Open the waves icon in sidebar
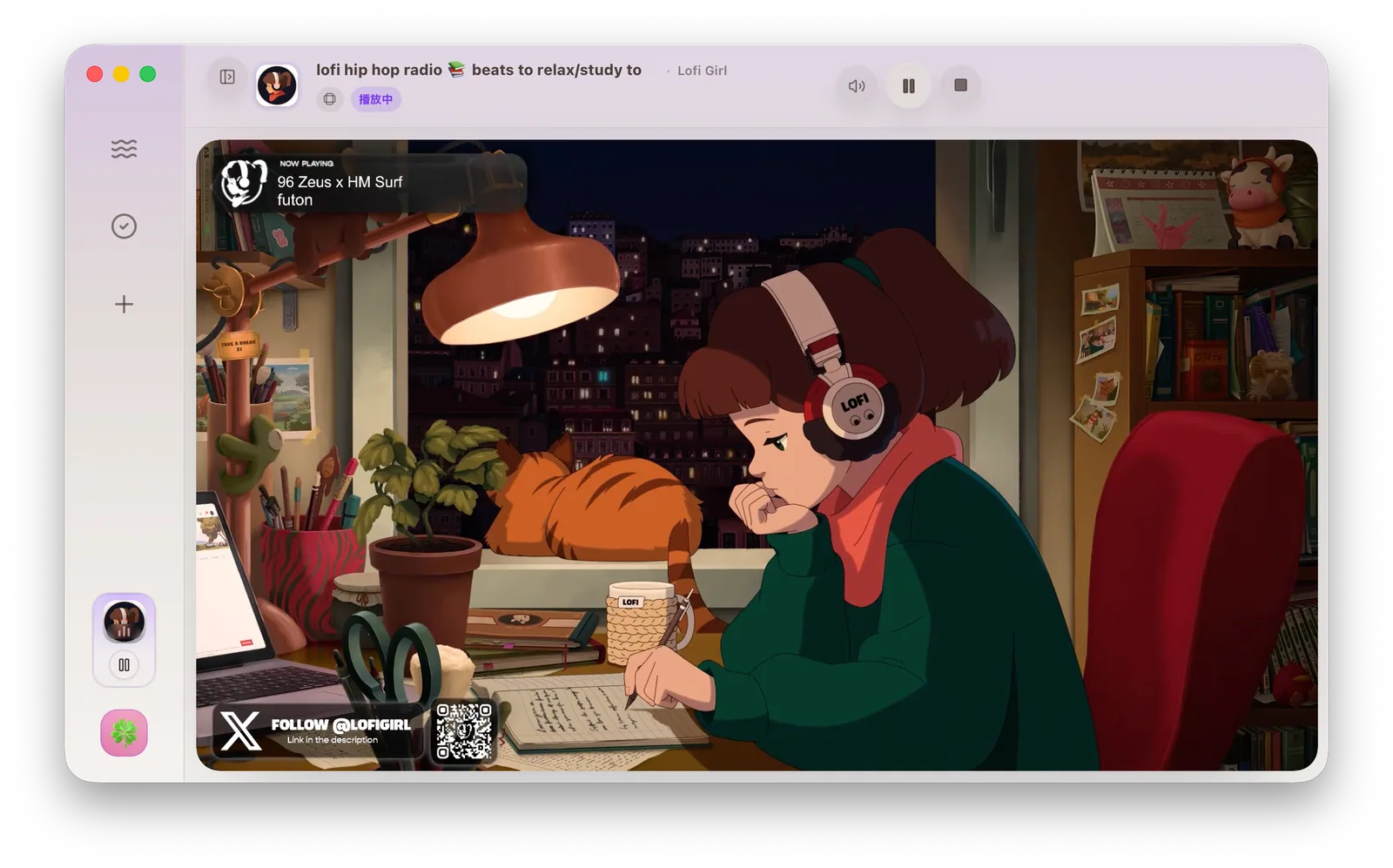 click(124, 149)
